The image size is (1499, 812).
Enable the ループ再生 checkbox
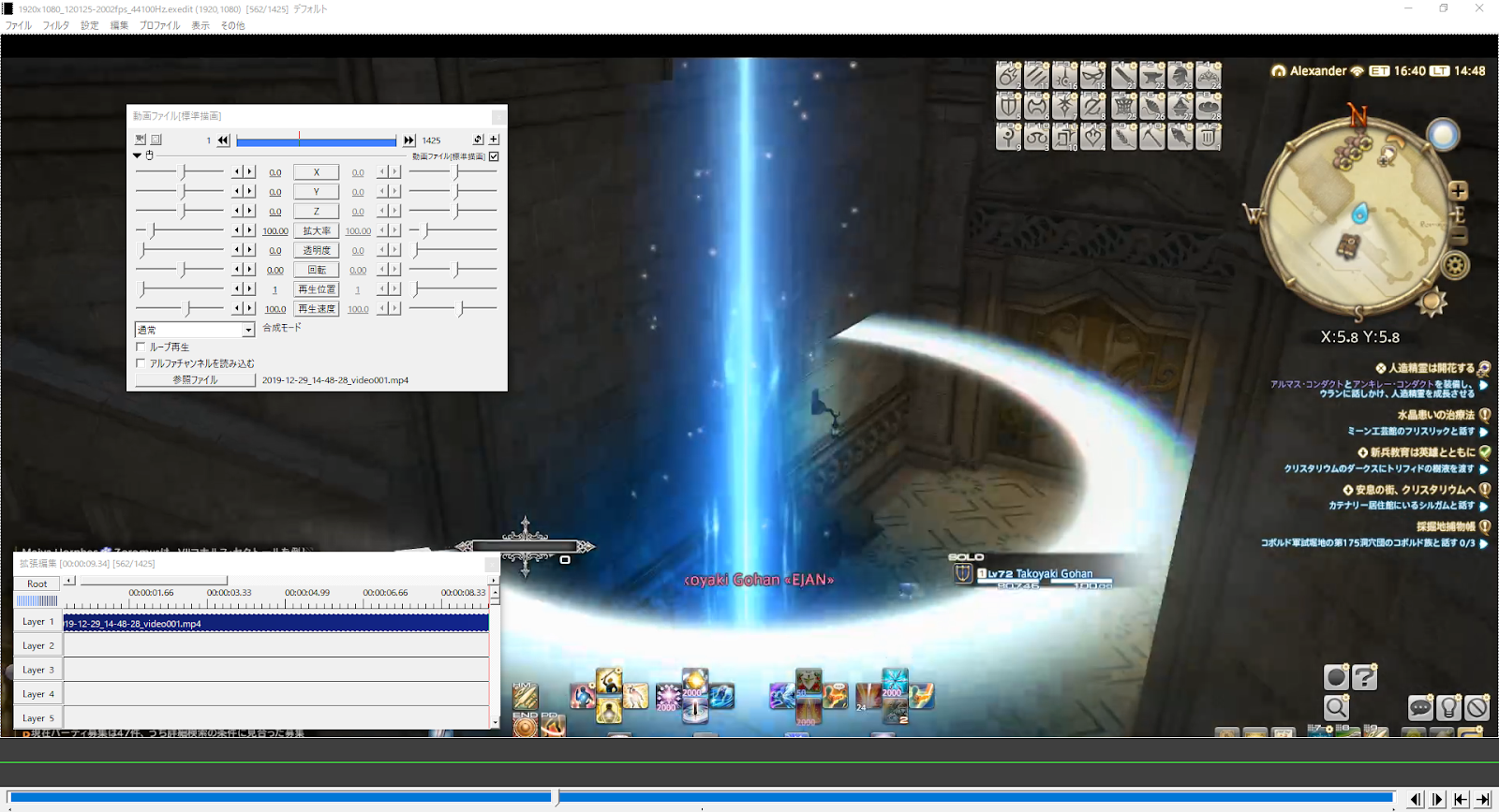pyautogui.click(x=141, y=347)
